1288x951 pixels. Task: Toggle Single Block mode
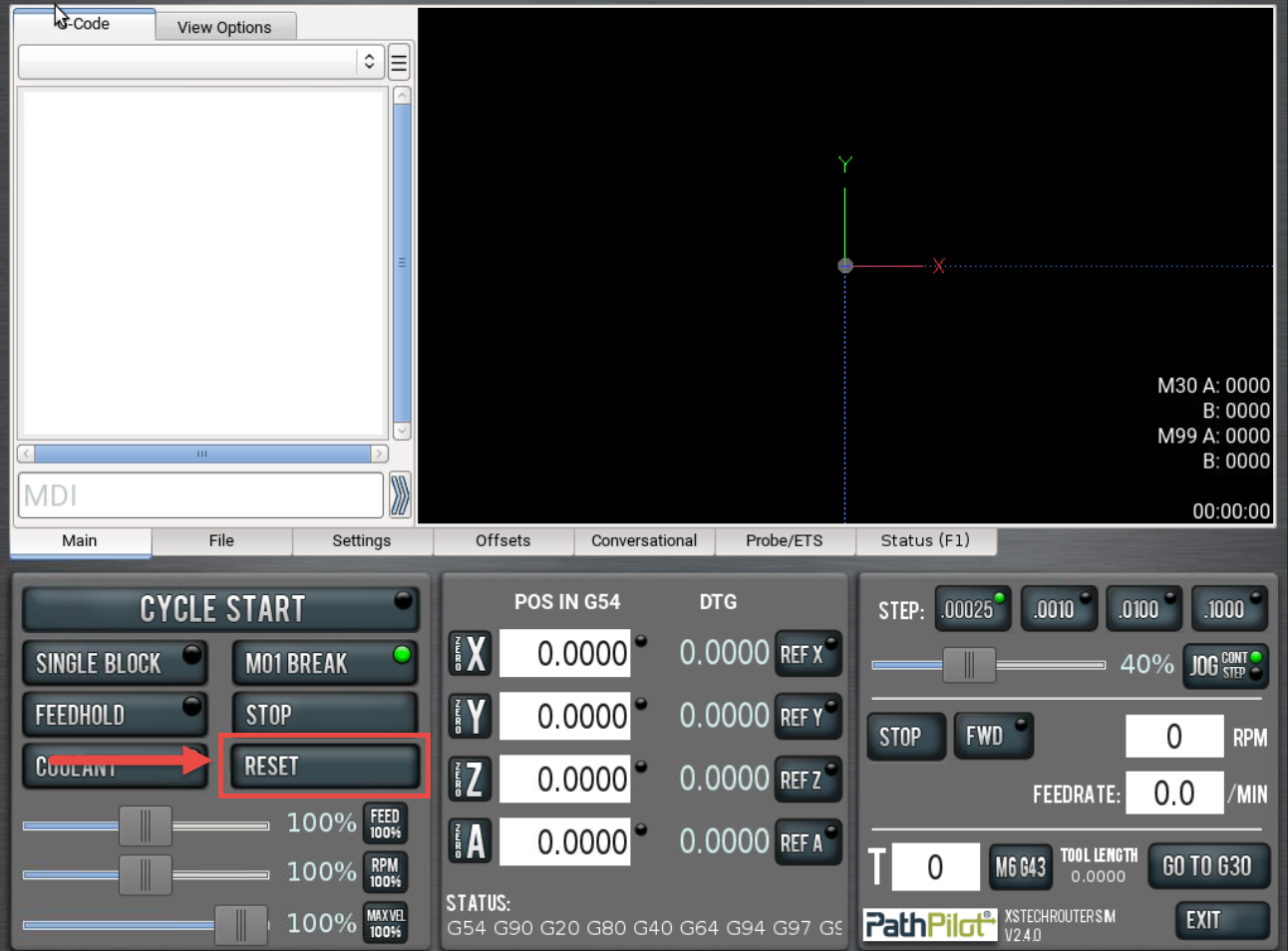pos(116,664)
